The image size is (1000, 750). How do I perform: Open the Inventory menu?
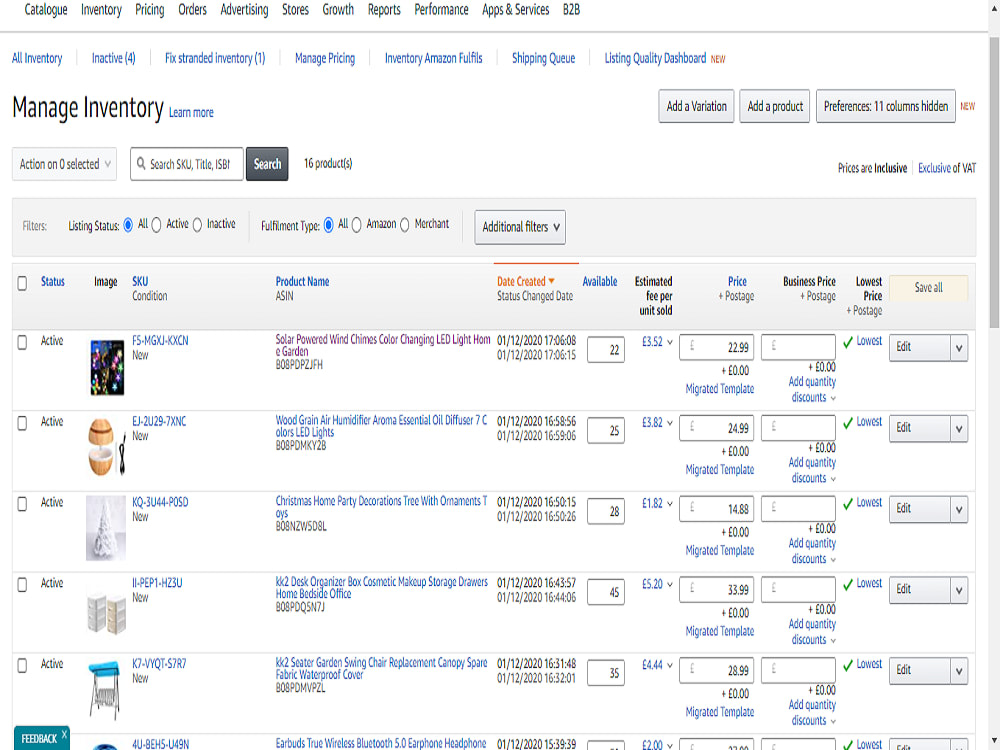point(101,10)
